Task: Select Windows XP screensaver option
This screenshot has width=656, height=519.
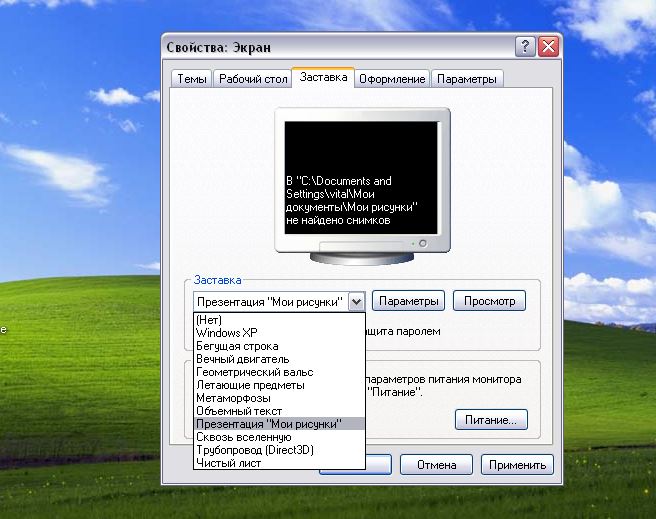Action: click(x=279, y=333)
